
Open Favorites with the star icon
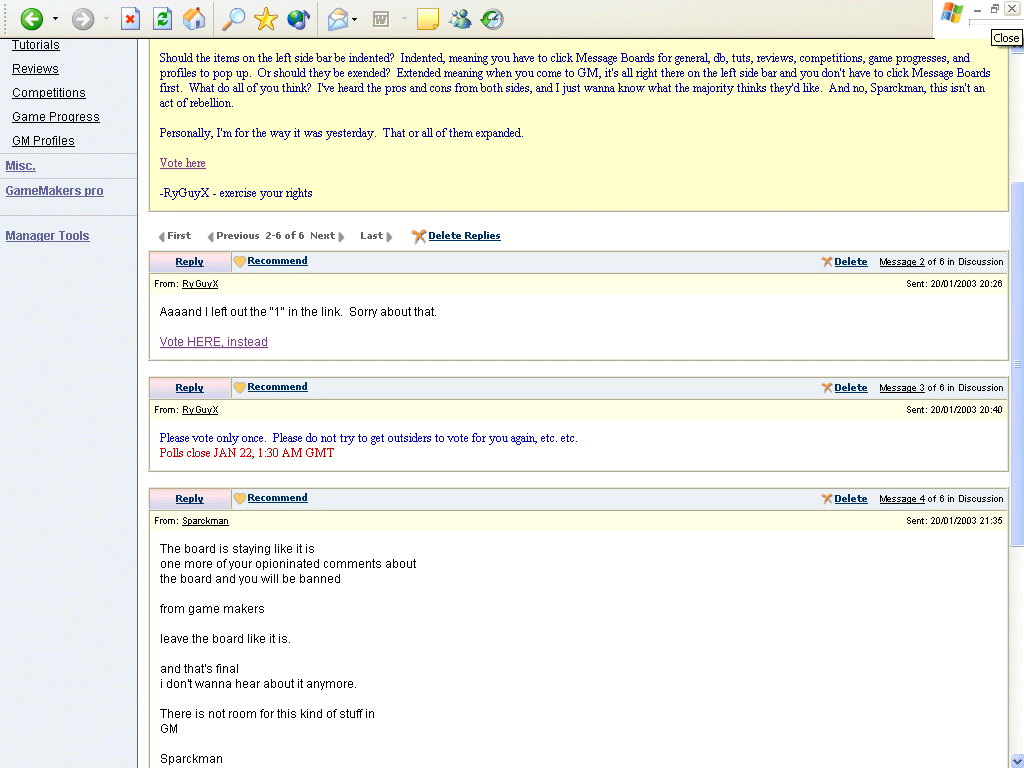265,19
